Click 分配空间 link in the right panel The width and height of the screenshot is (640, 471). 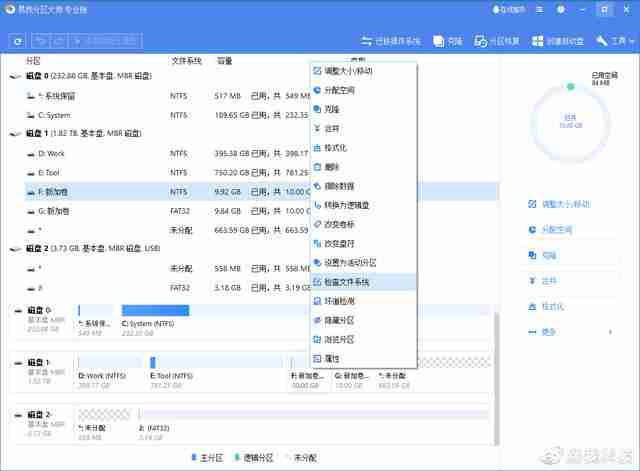(x=557, y=230)
